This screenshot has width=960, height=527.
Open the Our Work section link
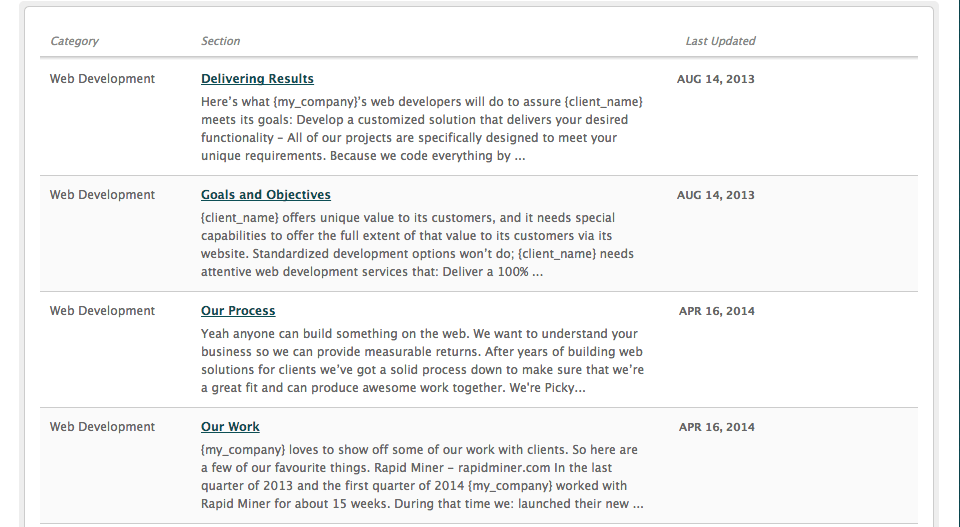tap(230, 427)
